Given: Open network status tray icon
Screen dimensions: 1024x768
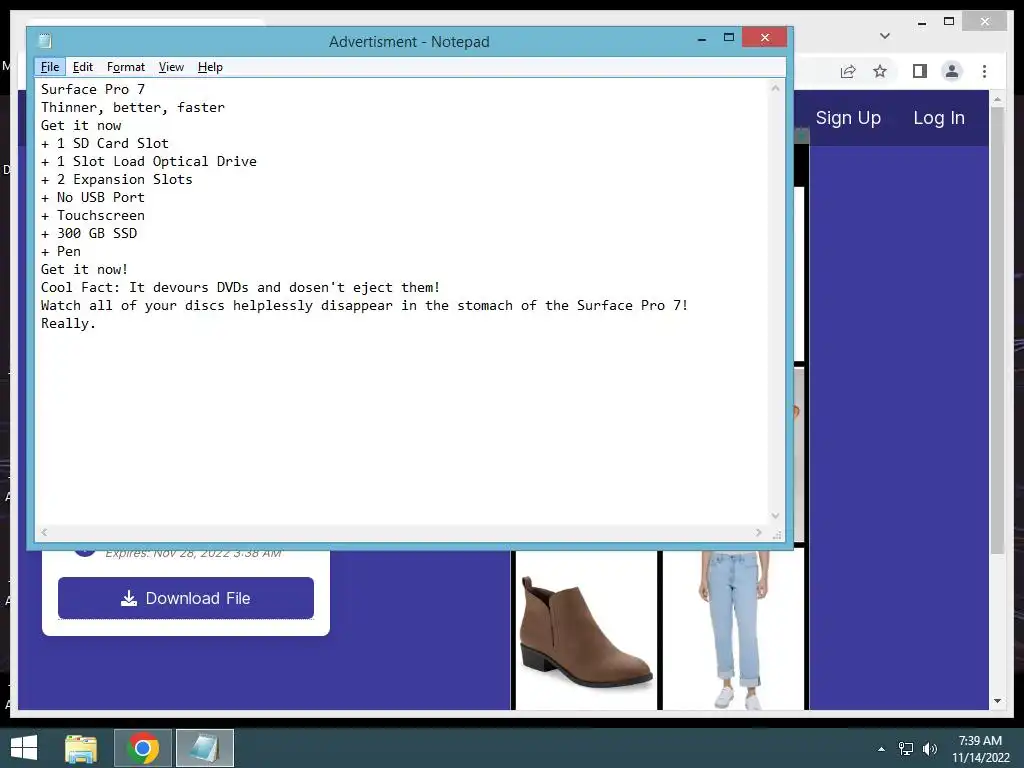Looking at the screenshot, I should (906, 749).
